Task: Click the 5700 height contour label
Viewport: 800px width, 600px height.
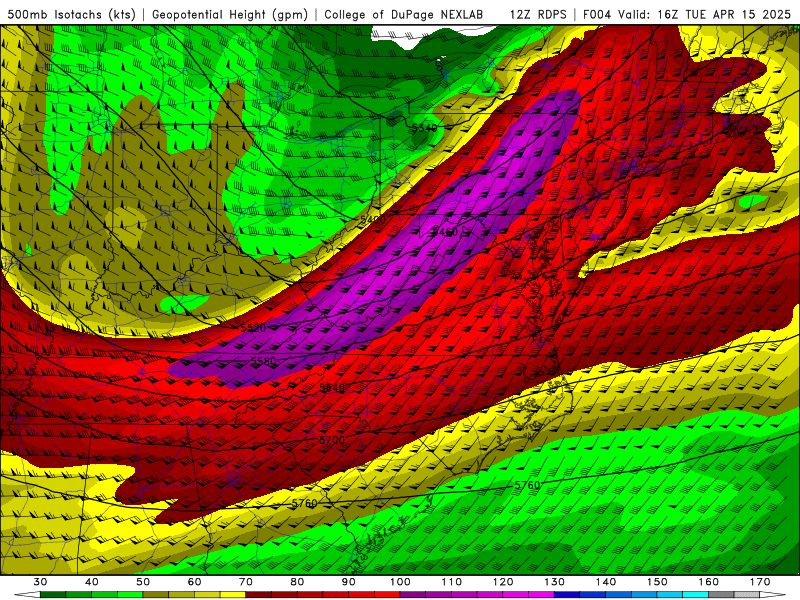Action: tap(332, 440)
